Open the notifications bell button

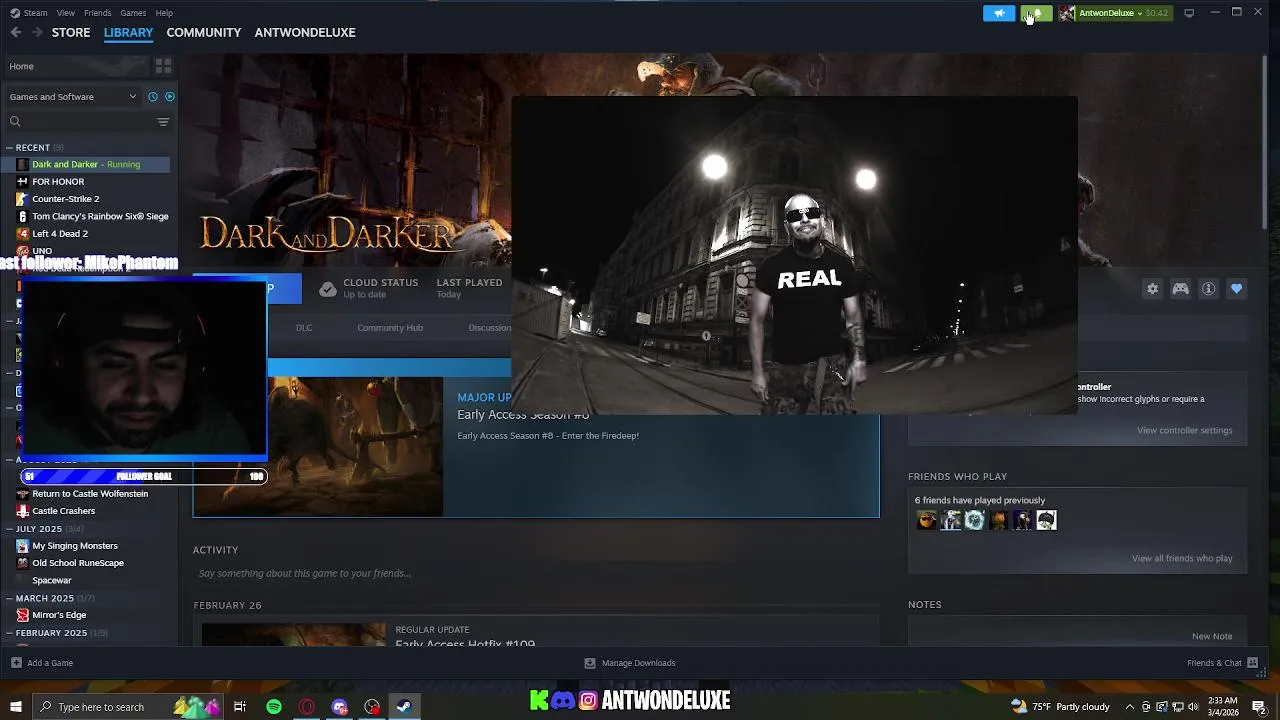pyautogui.click(x=1036, y=13)
